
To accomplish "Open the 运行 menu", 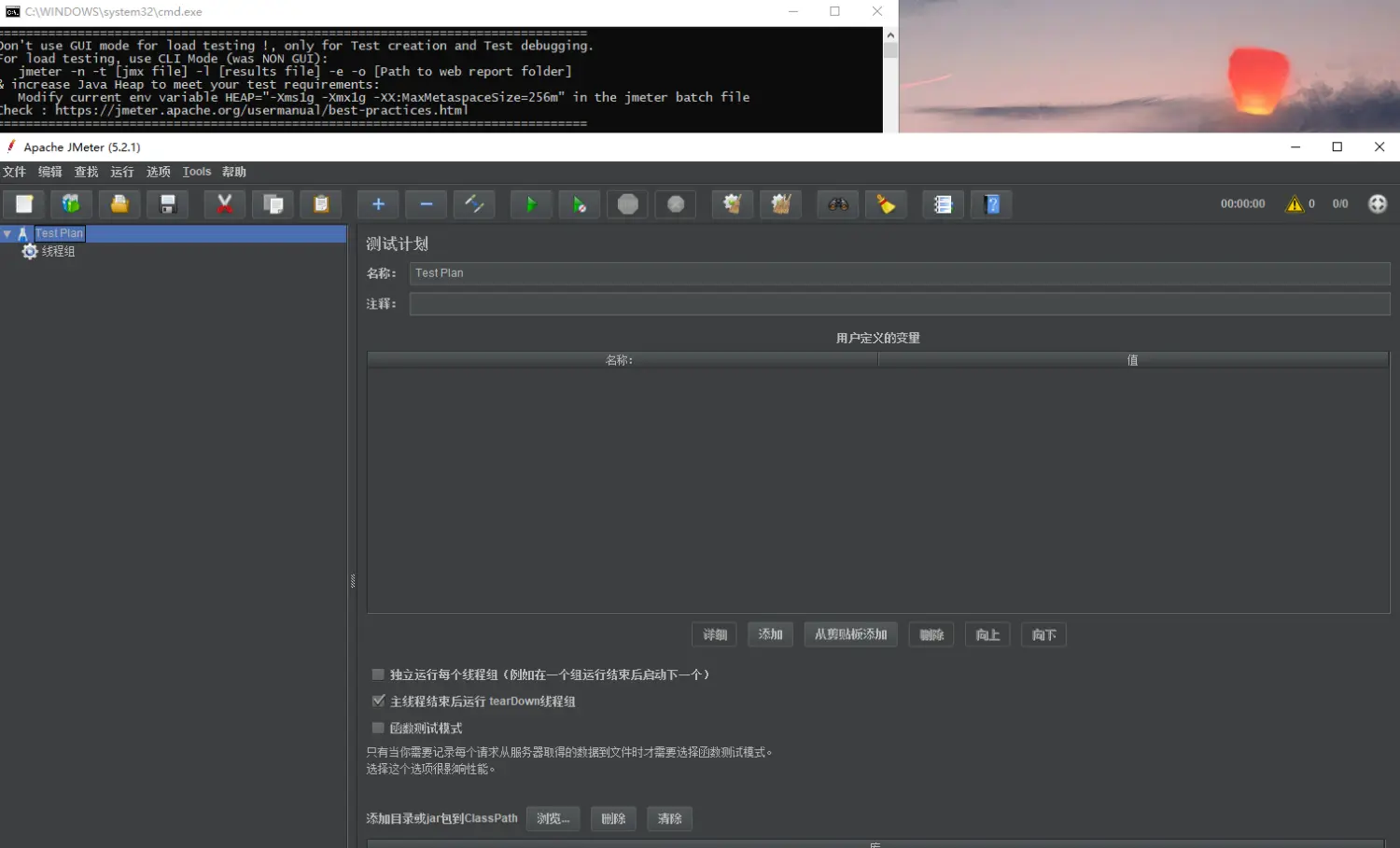I will [121, 172].
